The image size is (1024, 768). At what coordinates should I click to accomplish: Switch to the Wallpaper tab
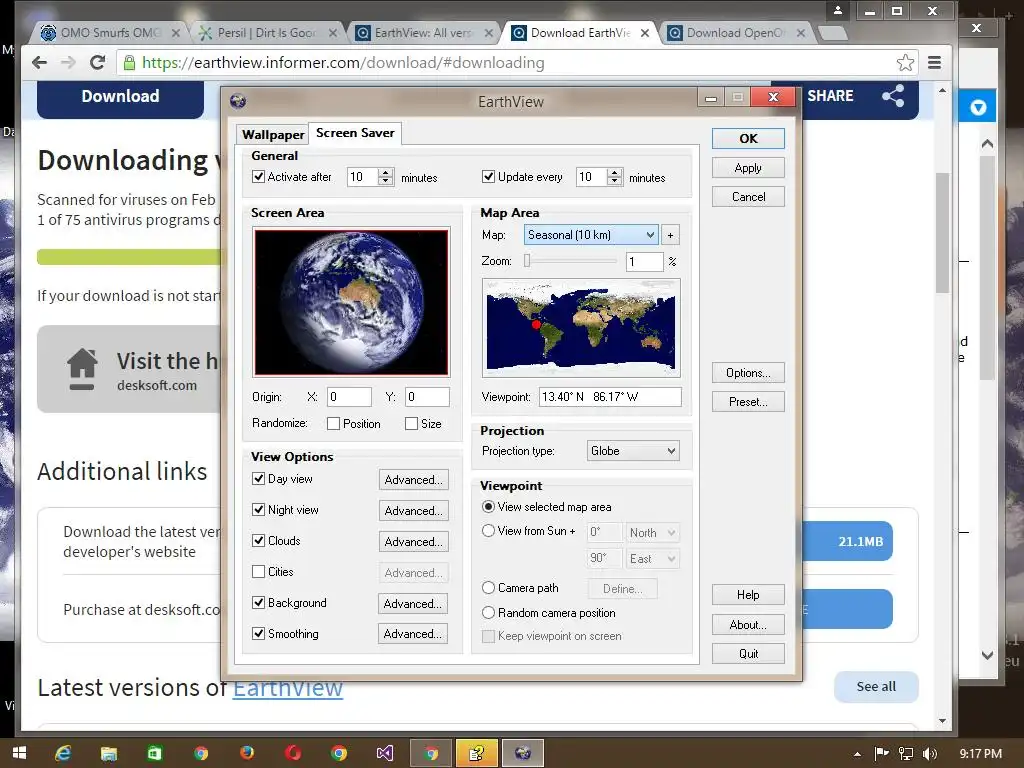273,135
